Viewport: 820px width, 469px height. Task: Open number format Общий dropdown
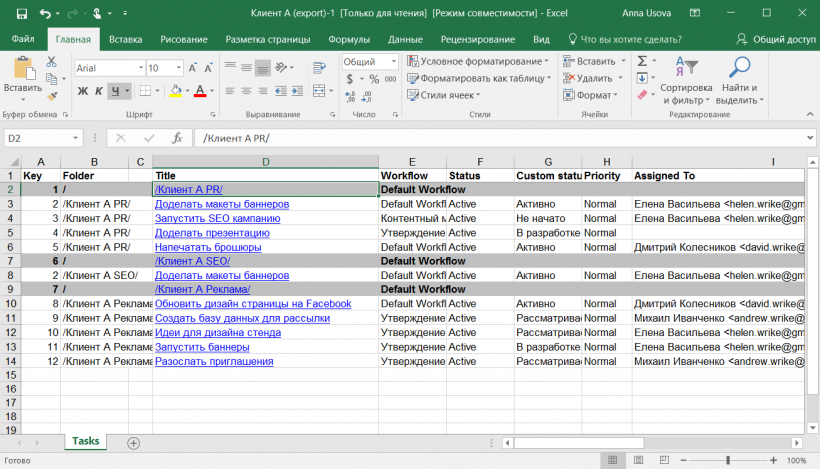(x=394, y=62)
